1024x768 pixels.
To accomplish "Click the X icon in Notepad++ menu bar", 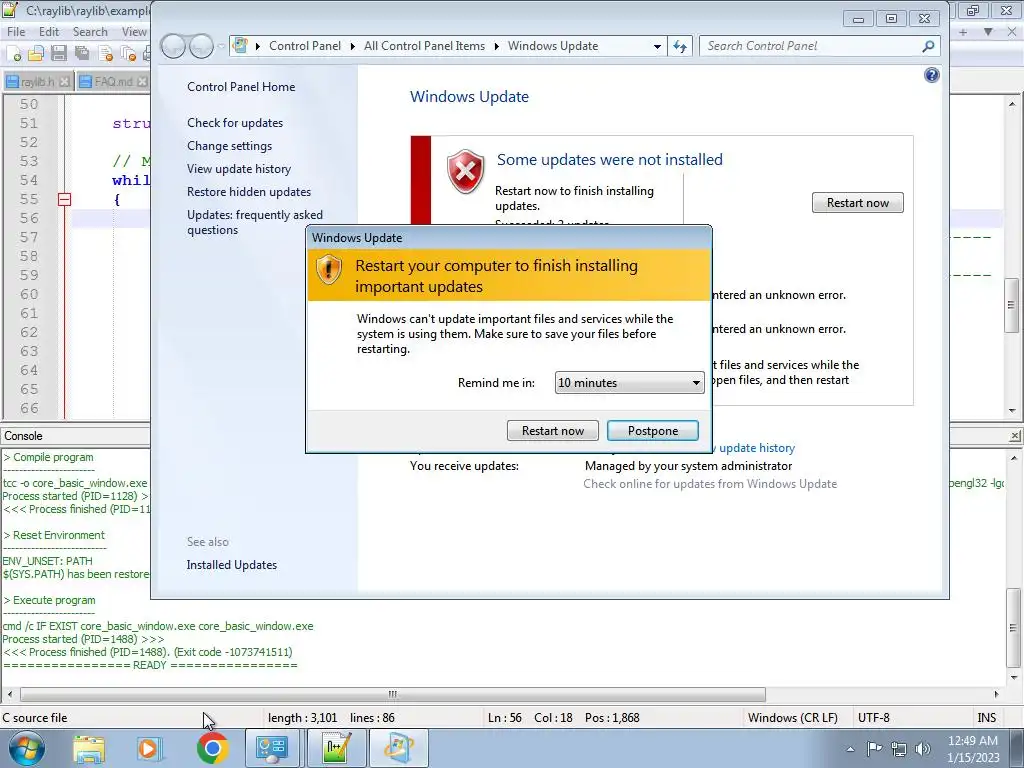I will (x=1014, y=31).
